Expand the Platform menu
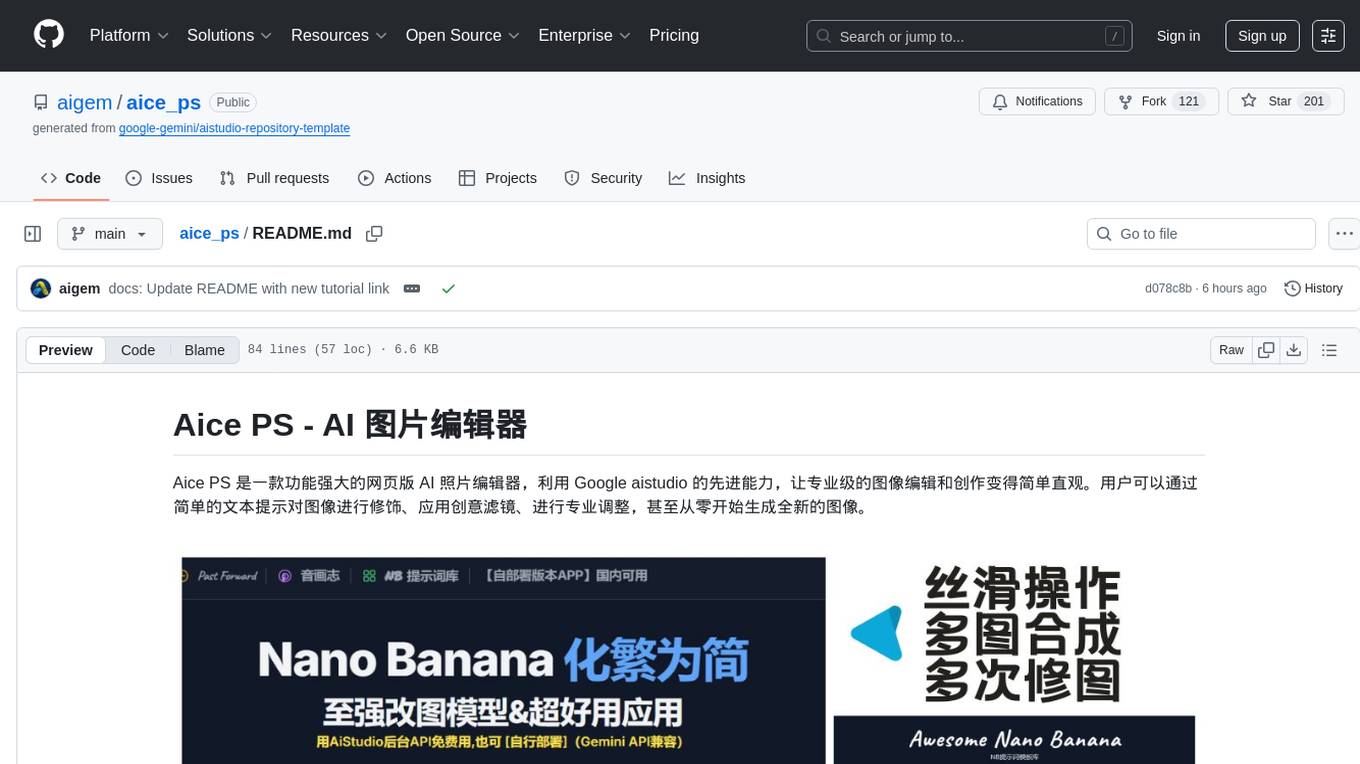 [x=129, y=35]
